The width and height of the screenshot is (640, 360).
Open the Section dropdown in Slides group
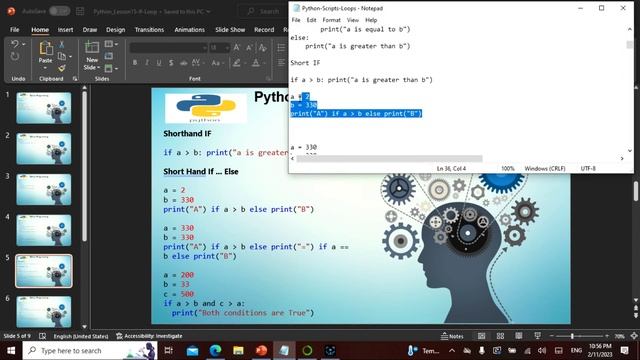pyautogui.click(x=111, y=68)
